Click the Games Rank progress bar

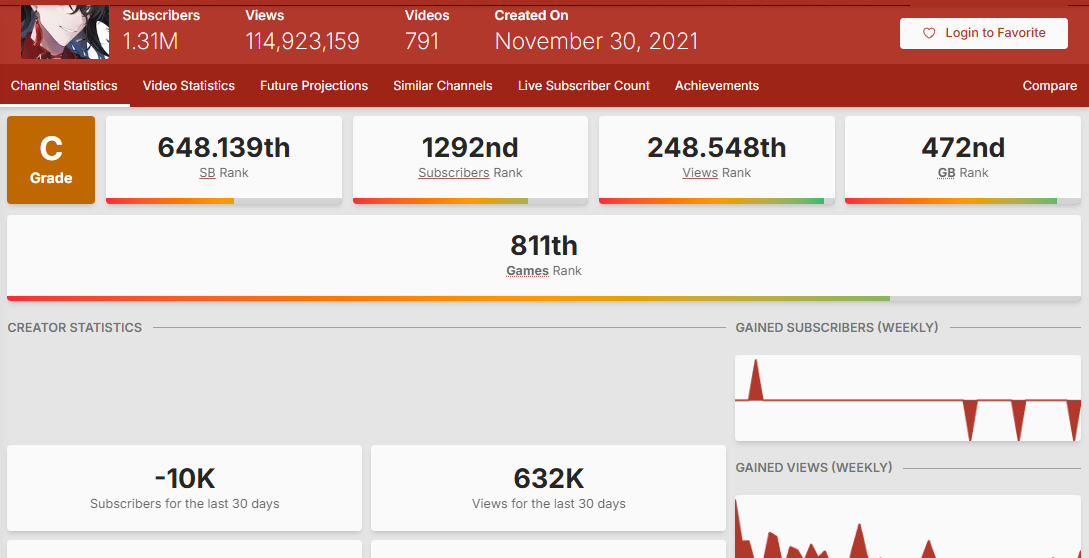[x=544, y=299]
